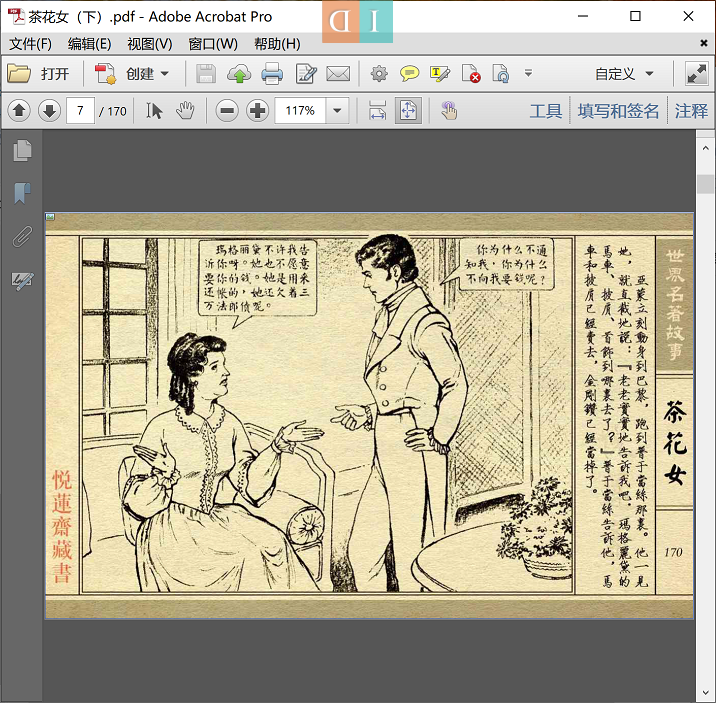Click the Print icon
716x703 pixels.
pyautogui.click(x=272, y=73)
